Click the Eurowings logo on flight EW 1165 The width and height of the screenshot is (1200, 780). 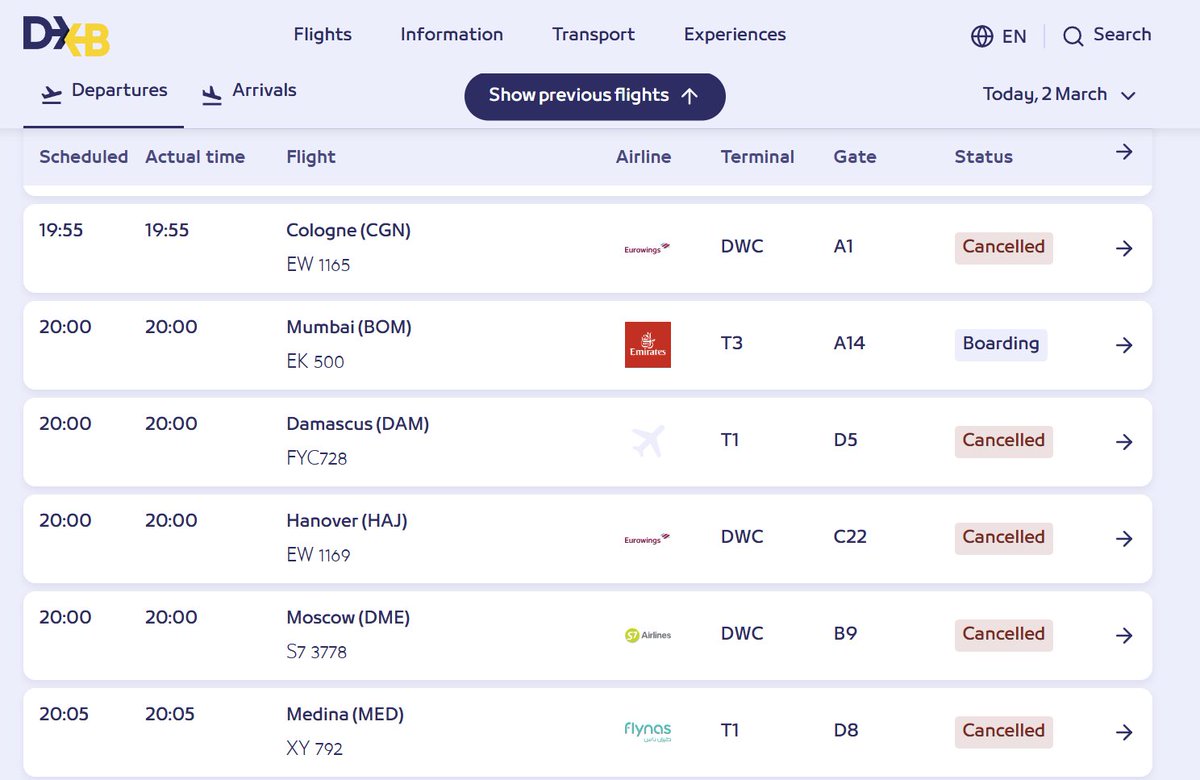pyautogui.click(x=645, y=248)
